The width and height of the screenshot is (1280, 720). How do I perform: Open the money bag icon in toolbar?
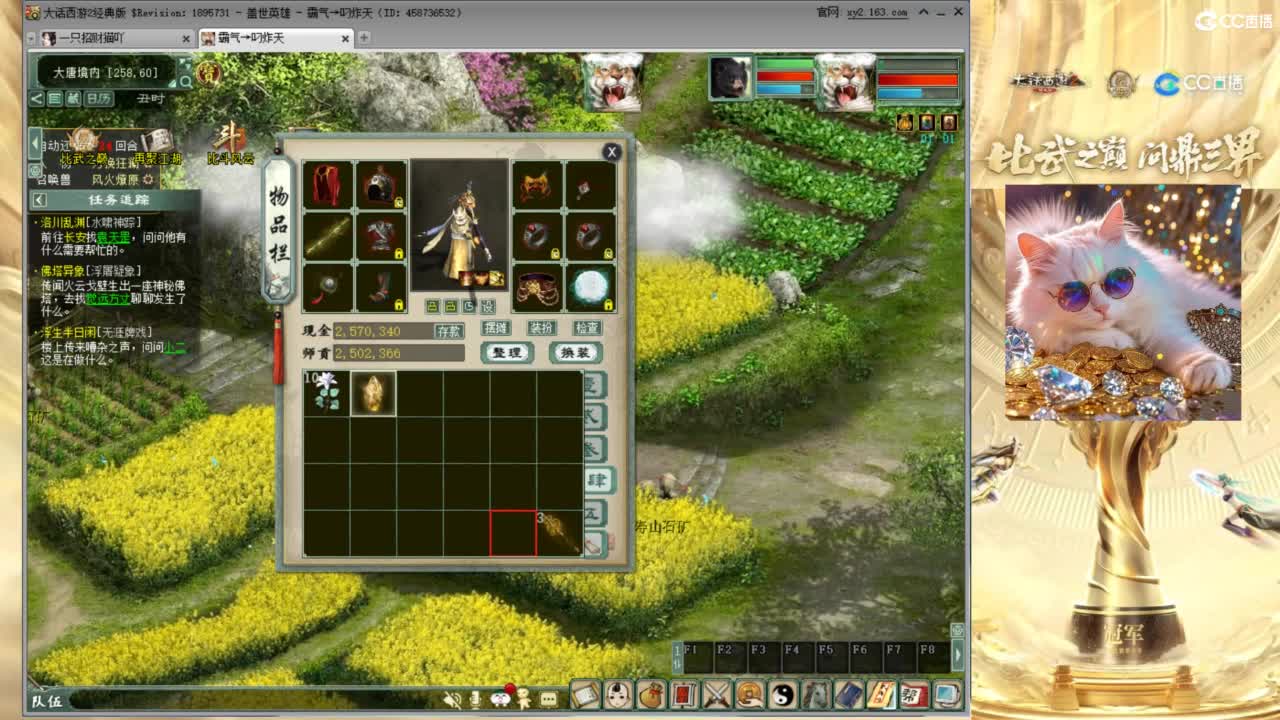651,694
